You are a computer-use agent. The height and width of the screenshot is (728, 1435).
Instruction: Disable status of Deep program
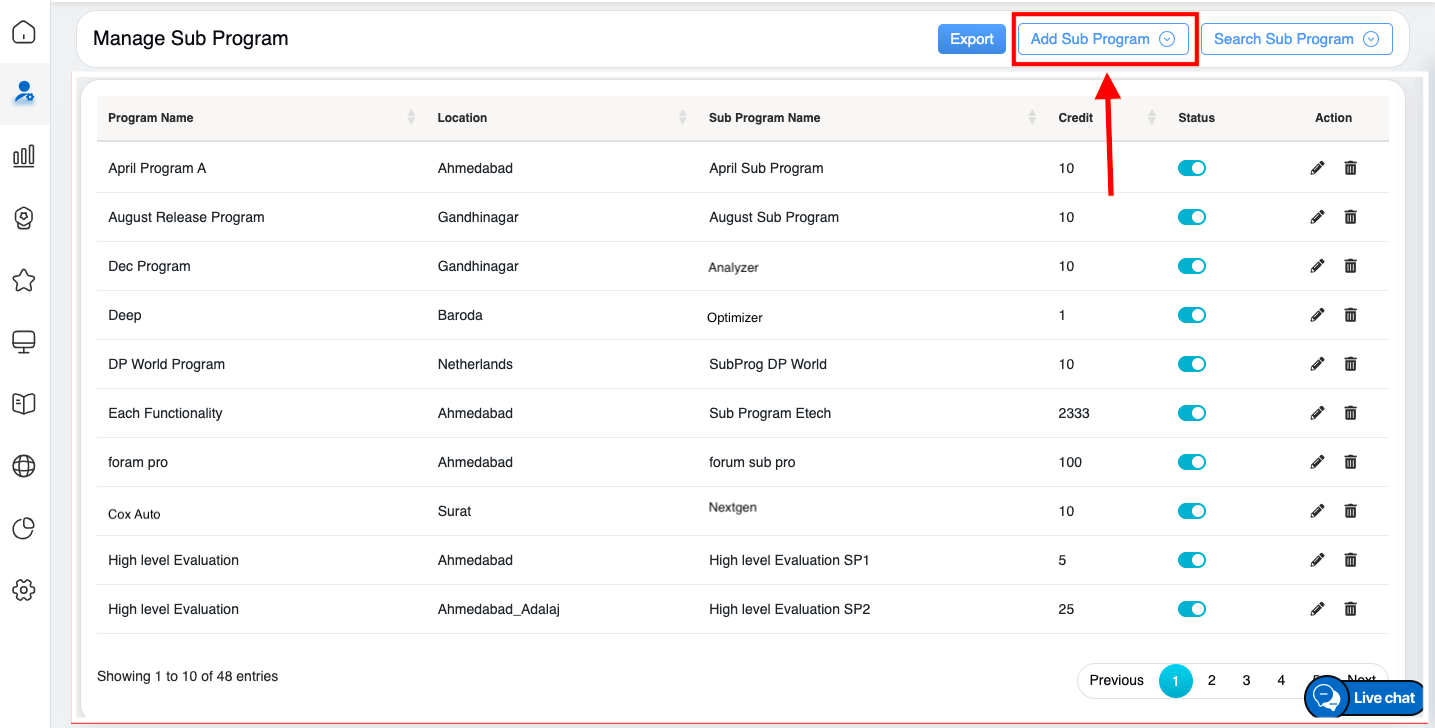tap(1191, 315)
